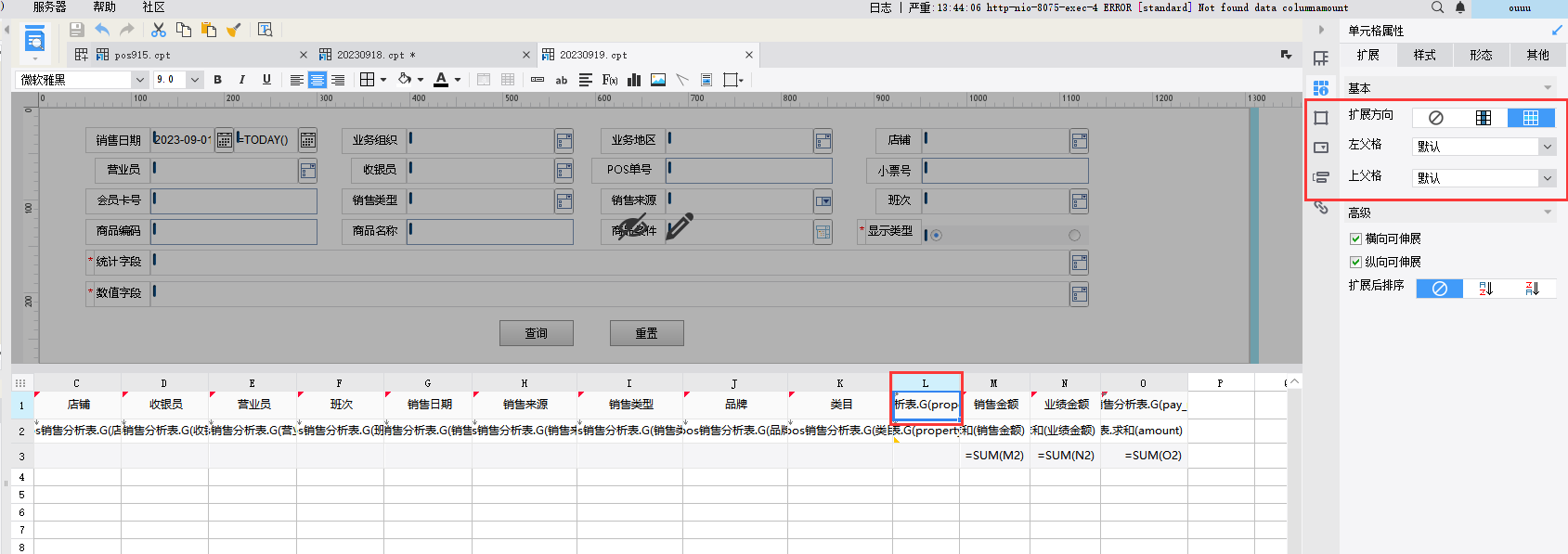This screenshot has height=554, width=1568.
Task: Insert a formula with the F(x) icon
Action: (x=610, y=80)
